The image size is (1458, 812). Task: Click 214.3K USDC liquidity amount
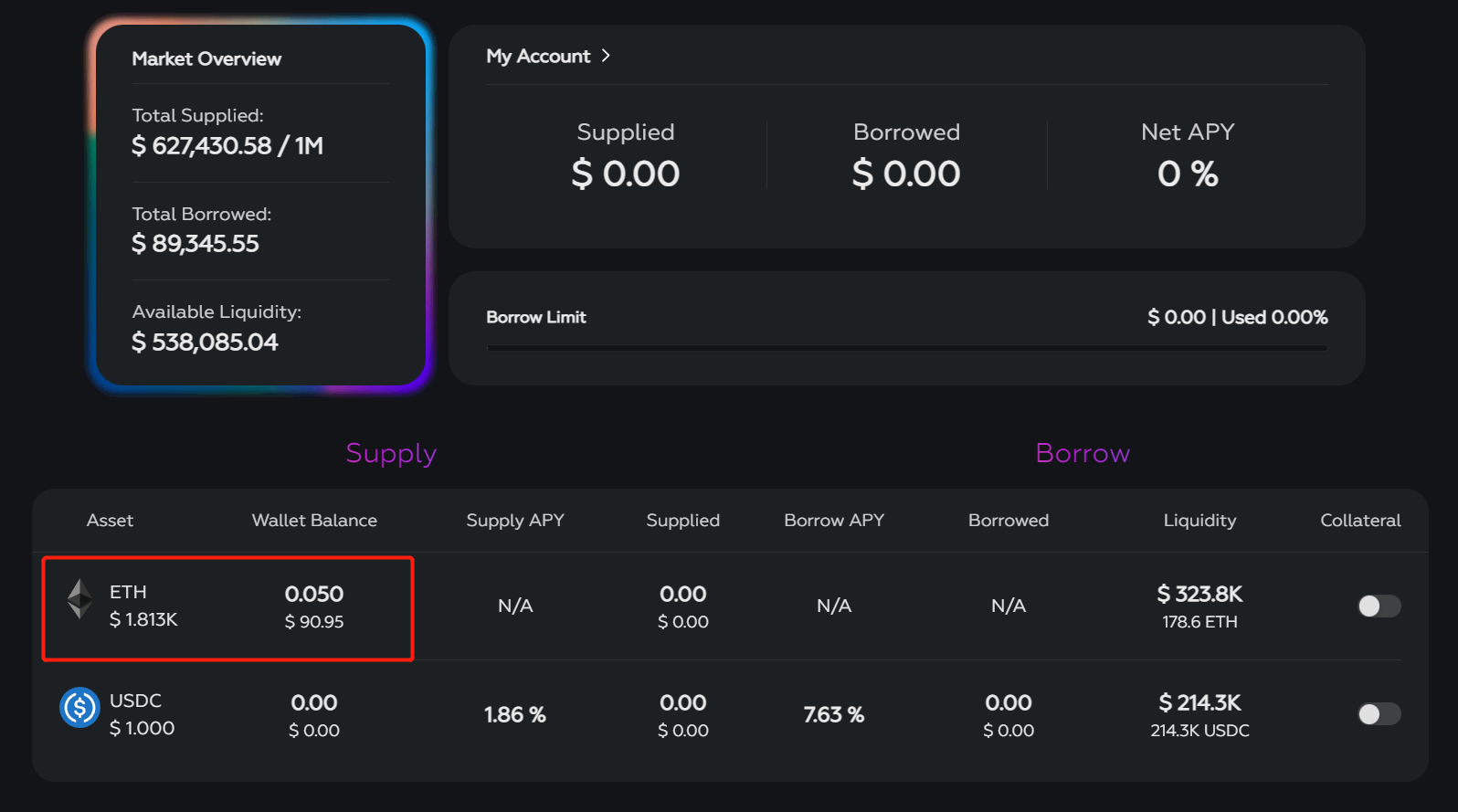pos(1199,731)
